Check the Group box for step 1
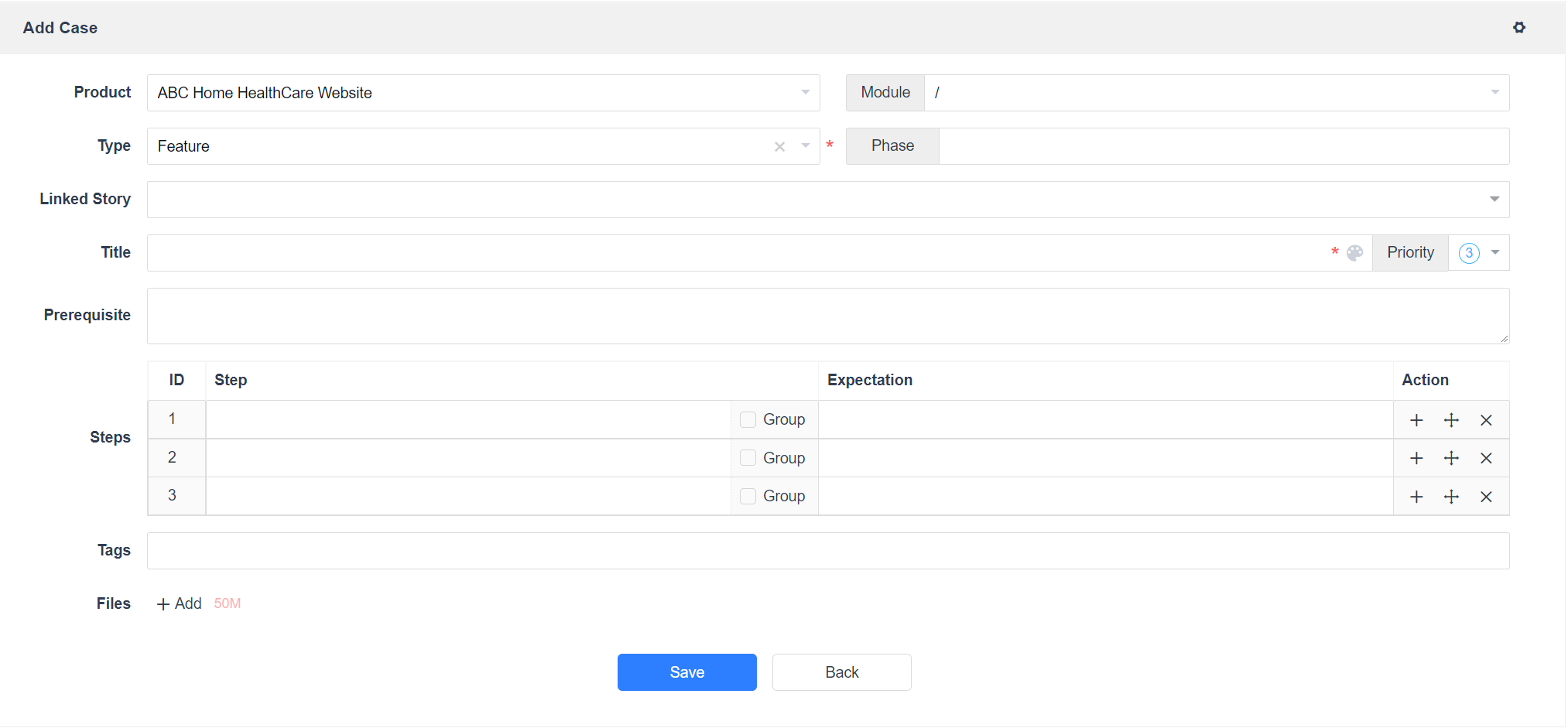This screenshot has width=1568, height=728. [748, 419]
